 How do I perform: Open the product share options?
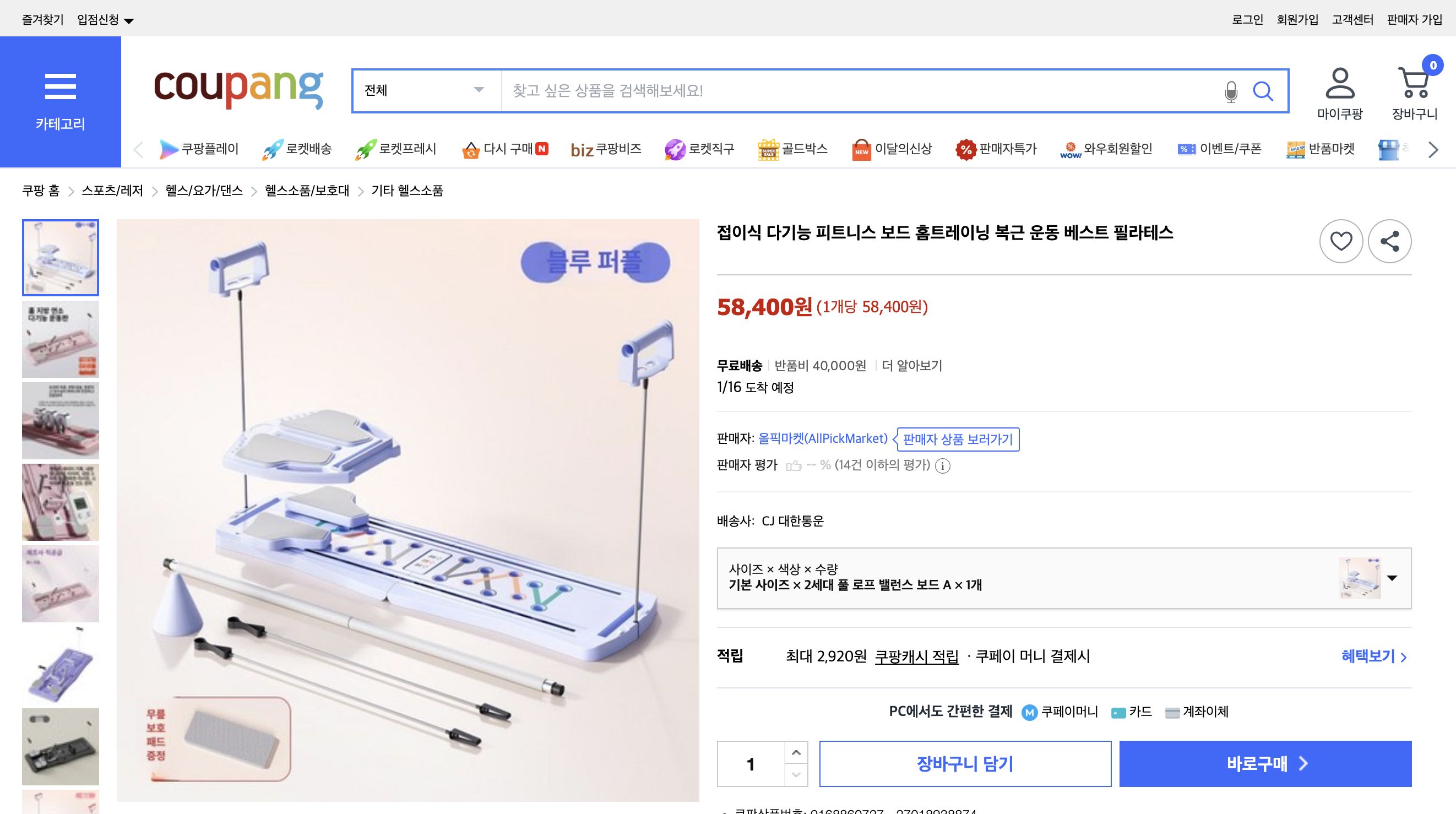(1390, 241)
